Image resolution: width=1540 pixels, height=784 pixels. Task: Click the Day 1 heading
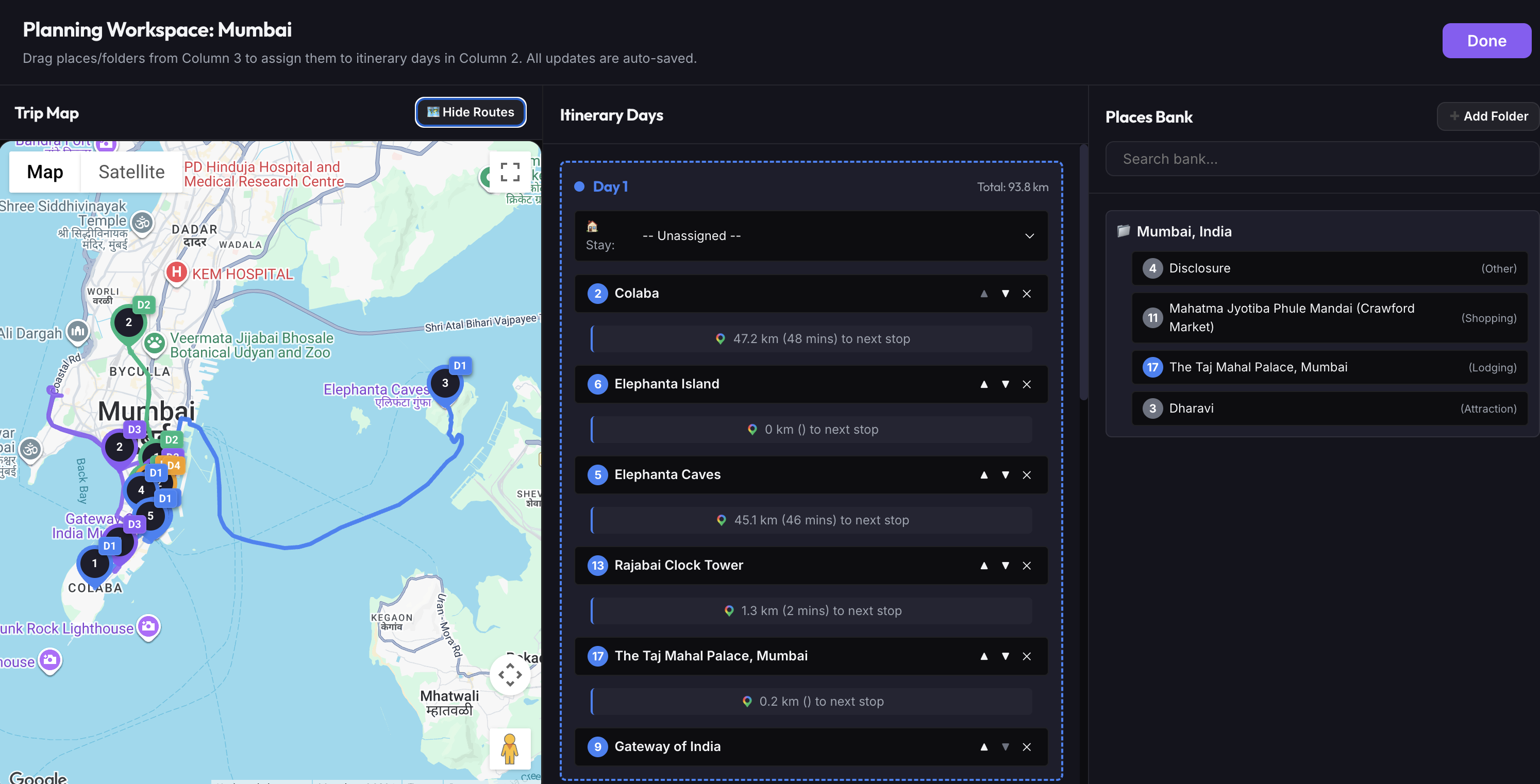click(x=610, y=186)
